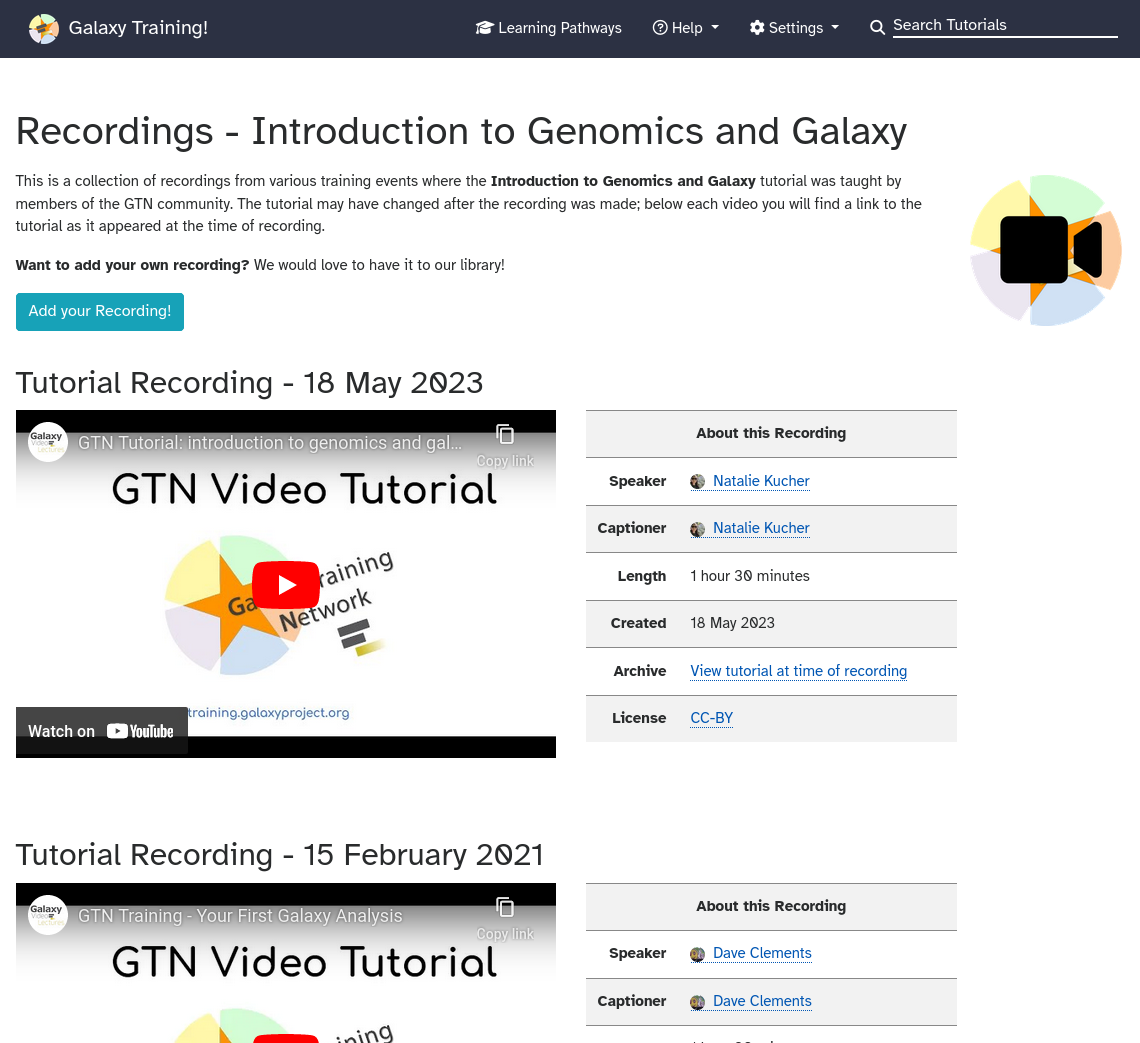Open Captioner Dave Clements link

[x=762, y=1001]
